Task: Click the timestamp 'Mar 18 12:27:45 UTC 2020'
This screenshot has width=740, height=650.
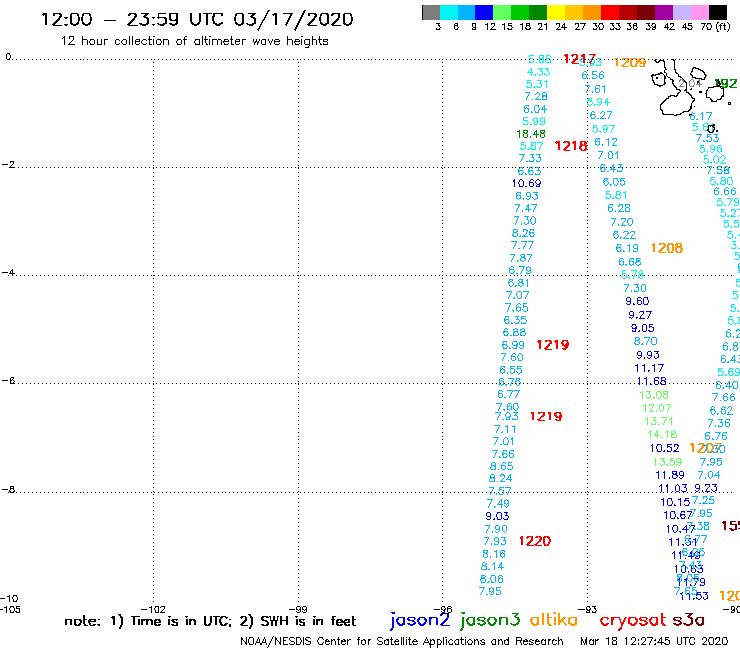Action: coord(654,641)
